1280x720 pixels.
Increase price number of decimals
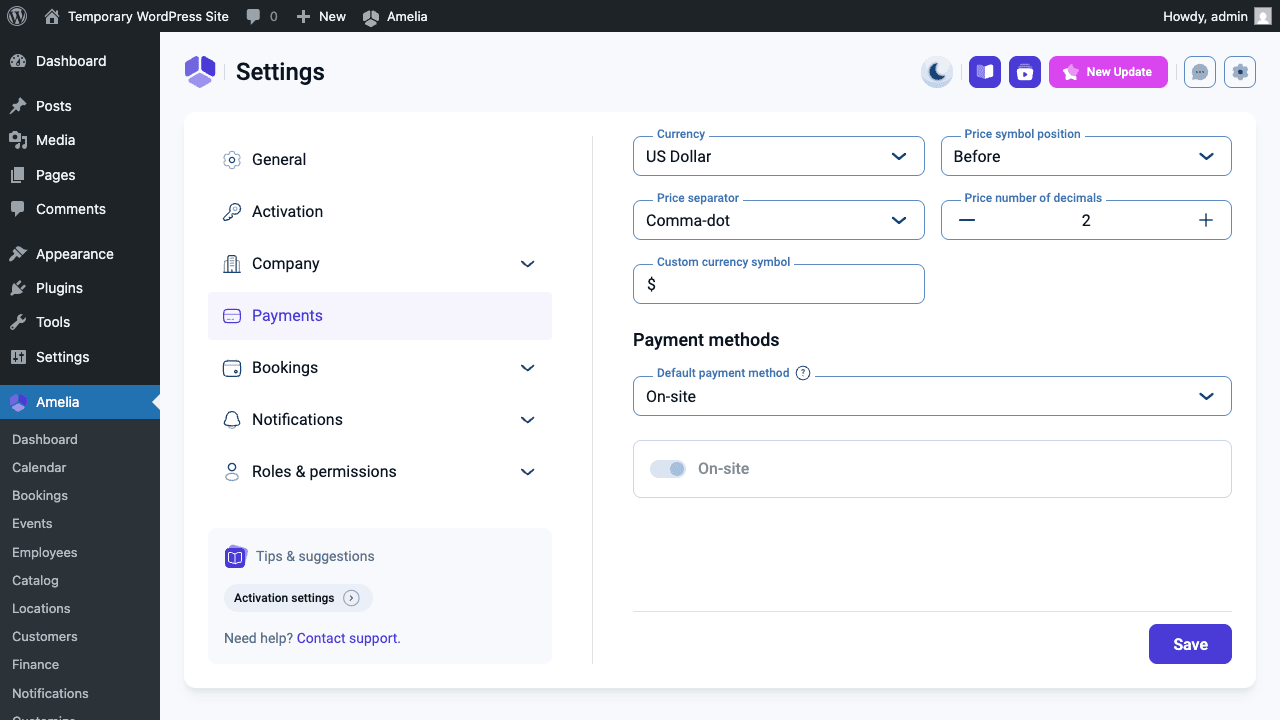point(1206,220)
